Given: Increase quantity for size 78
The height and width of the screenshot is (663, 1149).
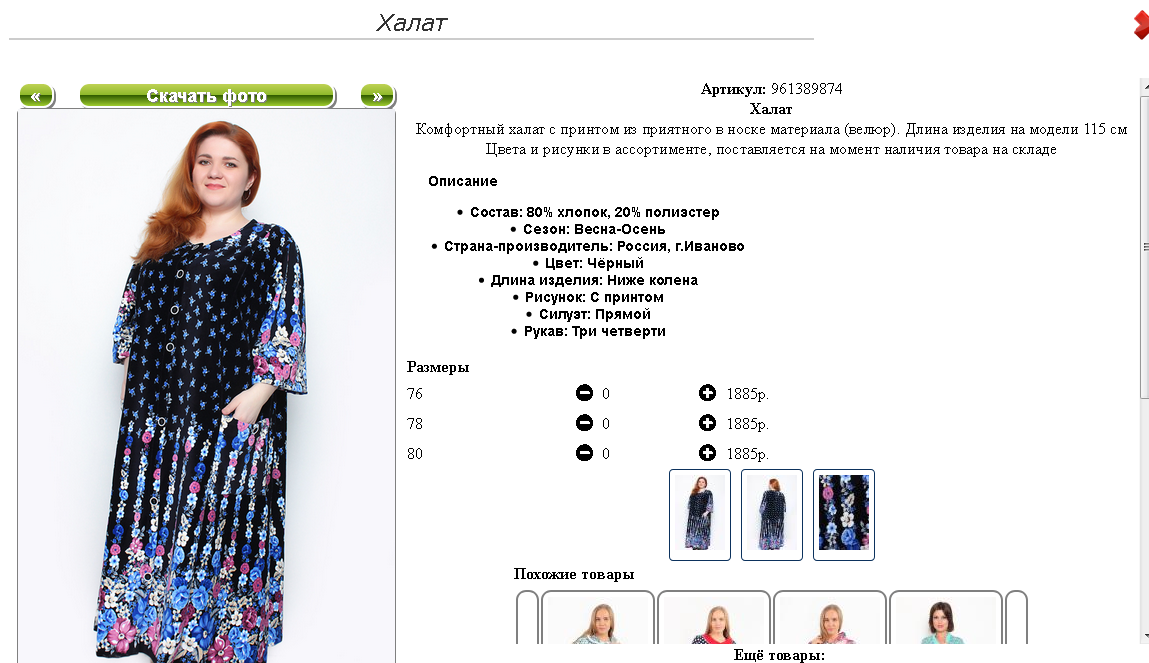Looking at the screenshot, I should pos(707,423).
